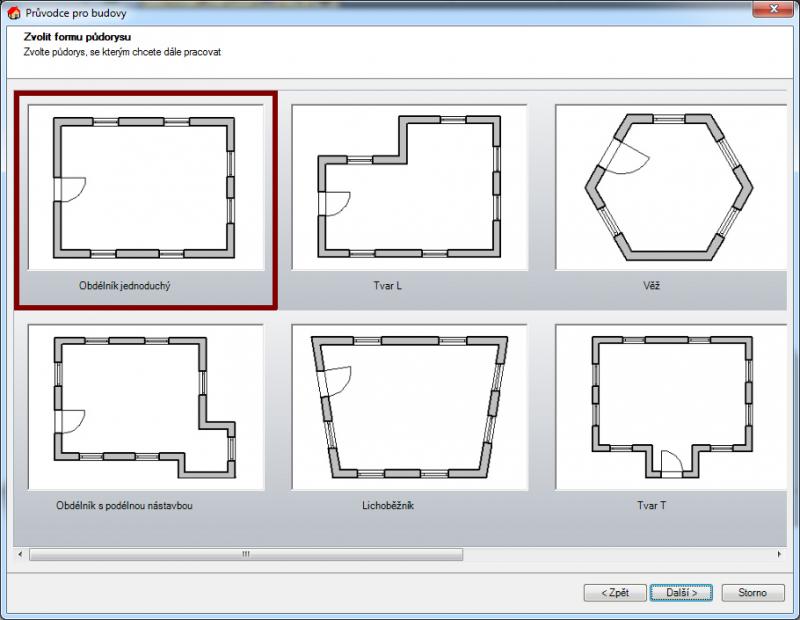Close the Průvodce pro budovy window
This screenshot has width=800, height=620.
pos(776,11)
